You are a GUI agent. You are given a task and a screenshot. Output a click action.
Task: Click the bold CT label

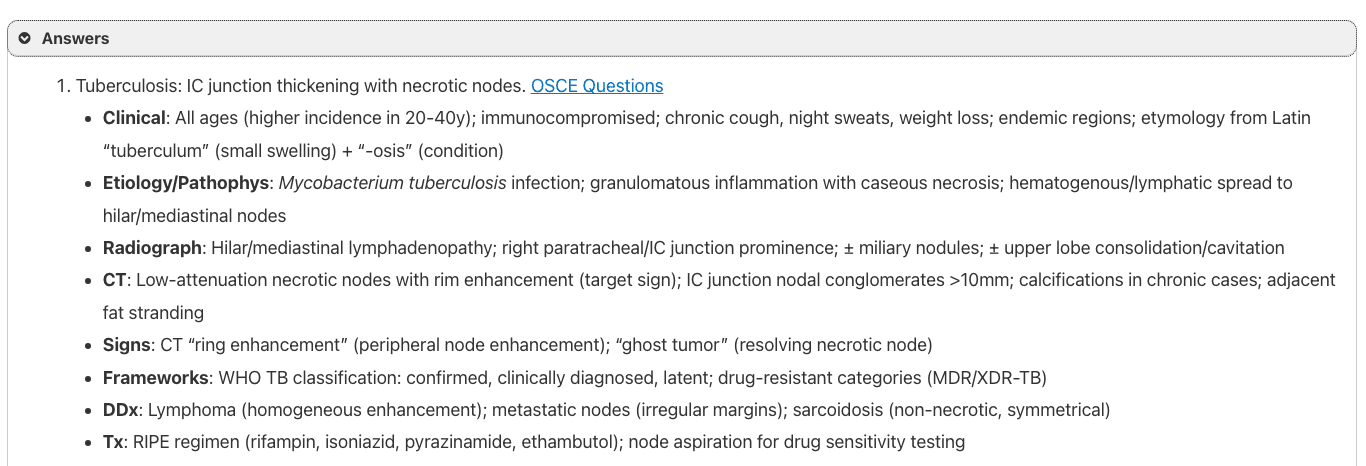pyautogui.click(x=114, y=280)
